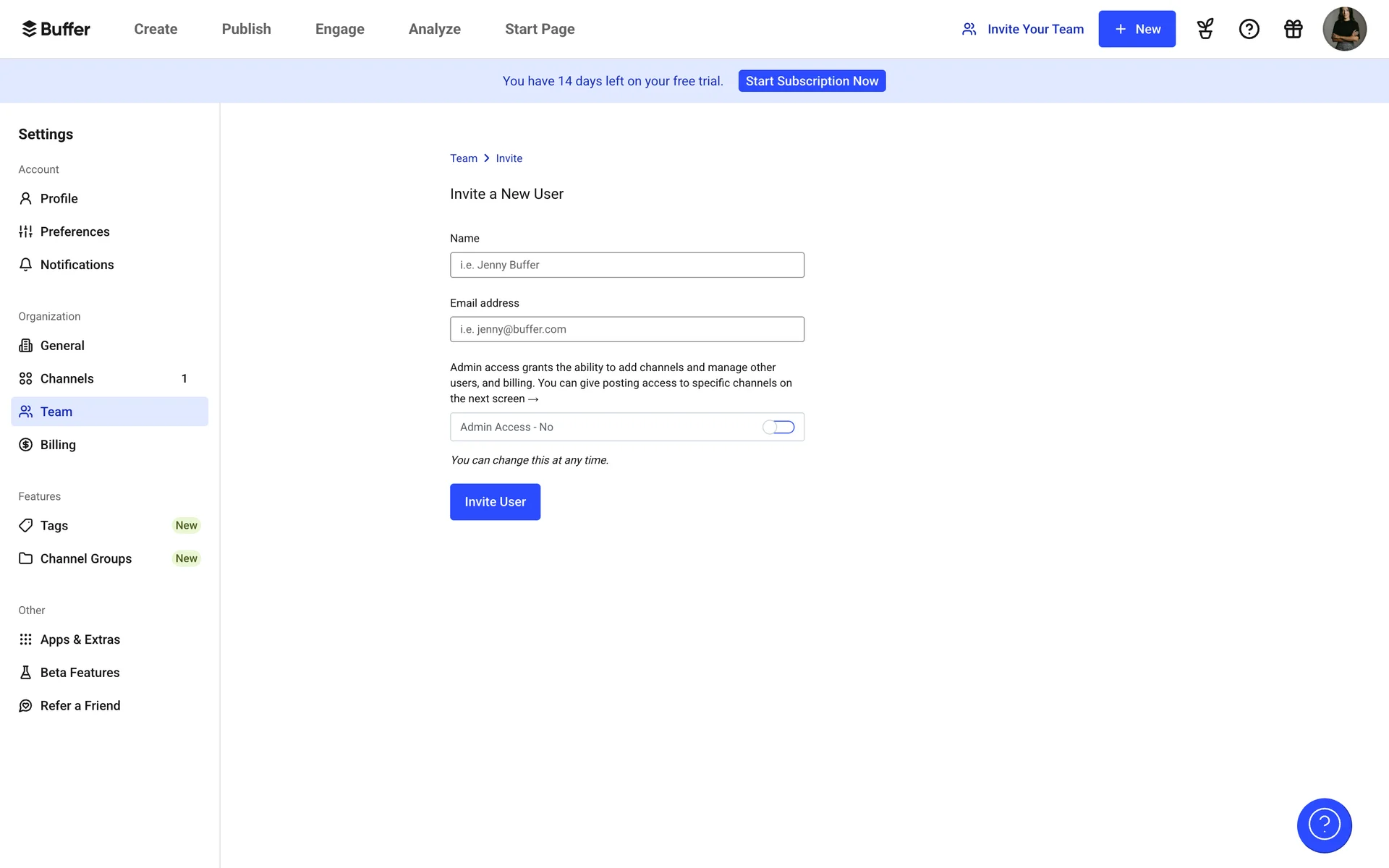Open Tags feature settings

(54, 526)
